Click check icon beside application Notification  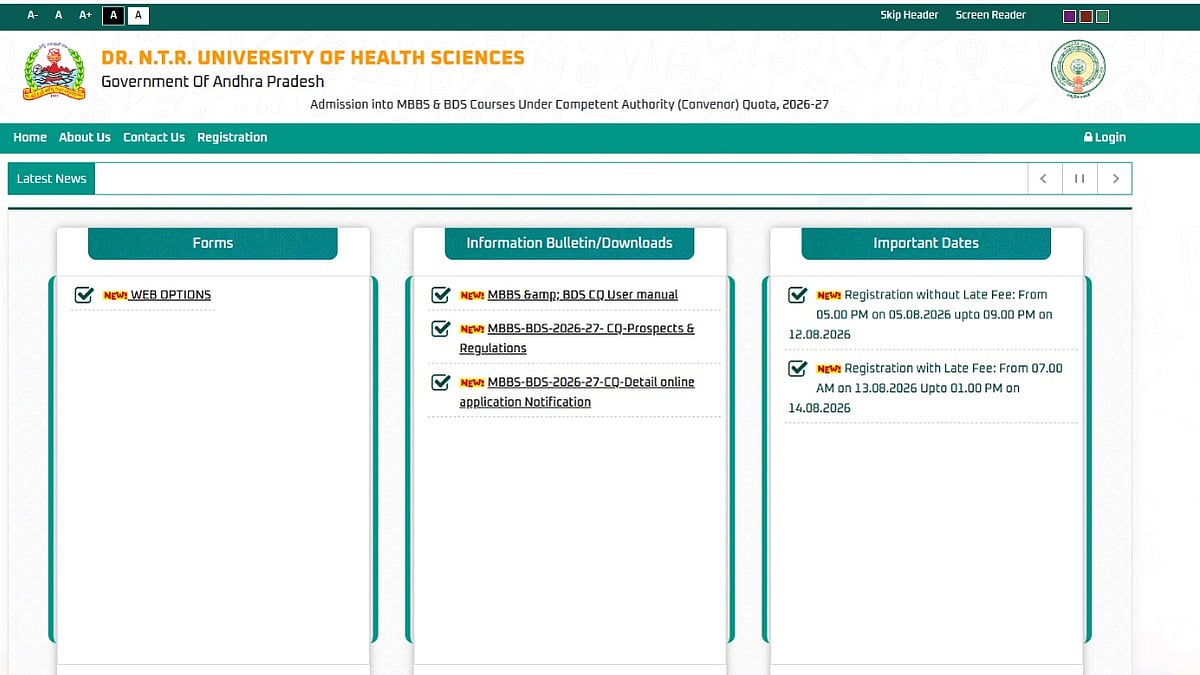[x=440, y=382]
